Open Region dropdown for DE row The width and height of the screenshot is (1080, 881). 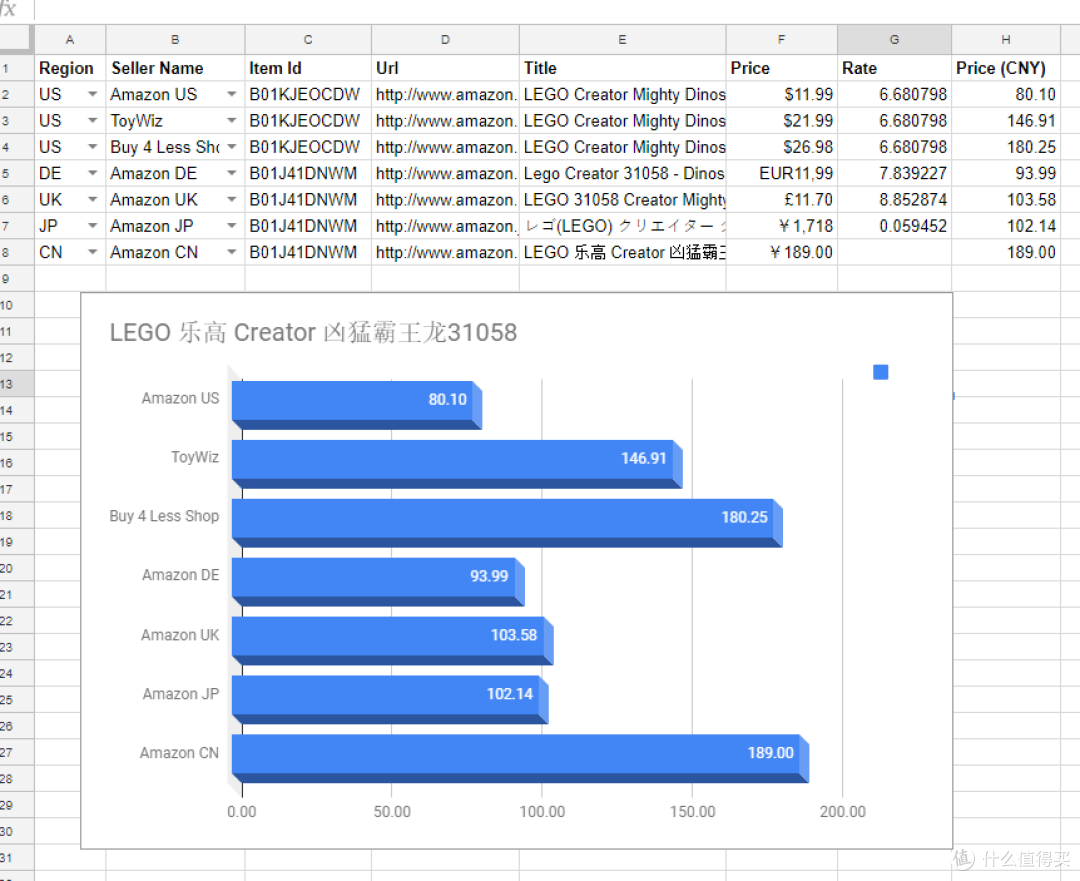click(x=92, y=173)
